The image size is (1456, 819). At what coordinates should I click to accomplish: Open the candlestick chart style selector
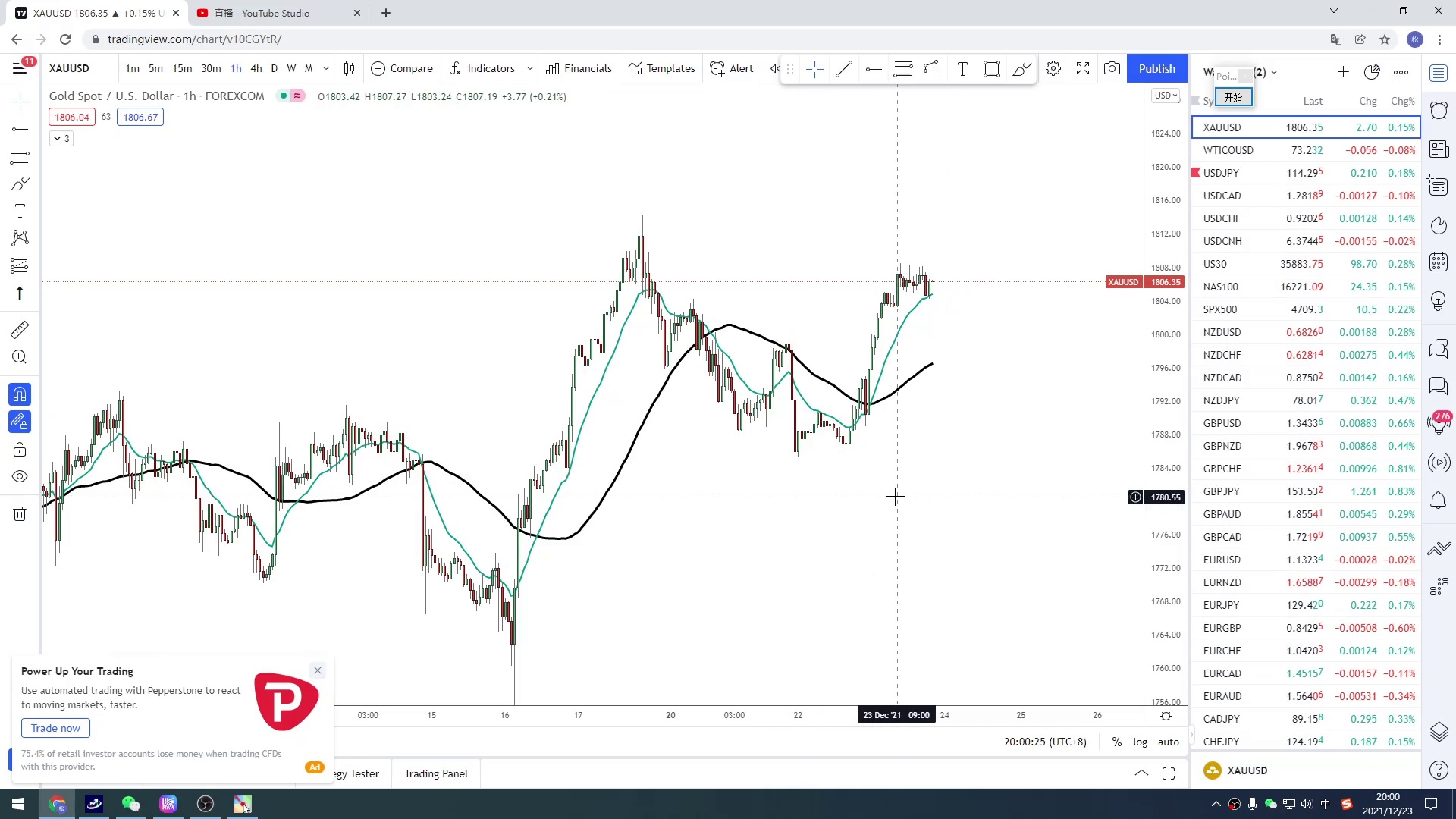click(349, 69)
